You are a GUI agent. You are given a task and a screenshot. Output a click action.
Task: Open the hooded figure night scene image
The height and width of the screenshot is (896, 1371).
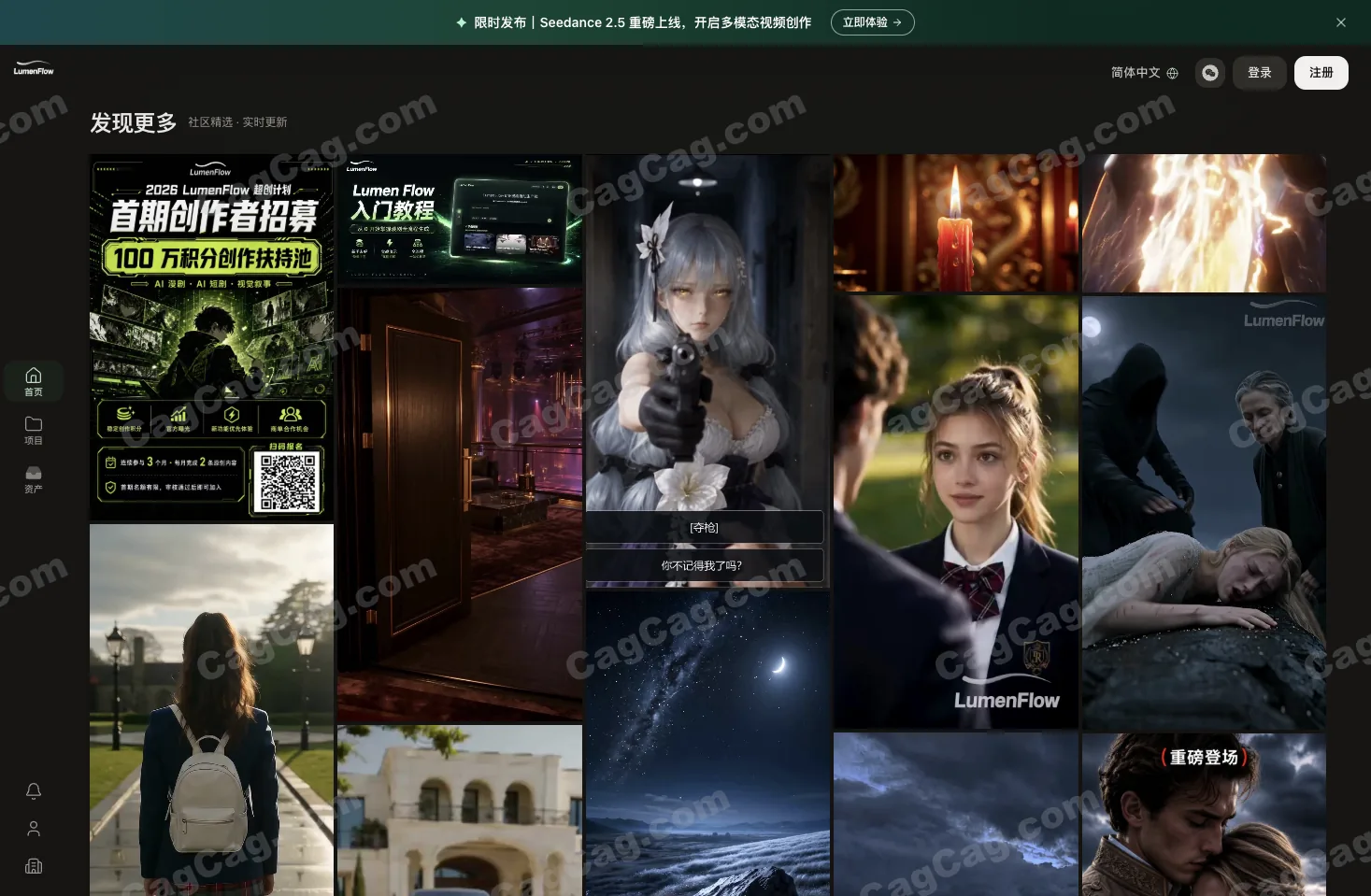point(1204,513)
